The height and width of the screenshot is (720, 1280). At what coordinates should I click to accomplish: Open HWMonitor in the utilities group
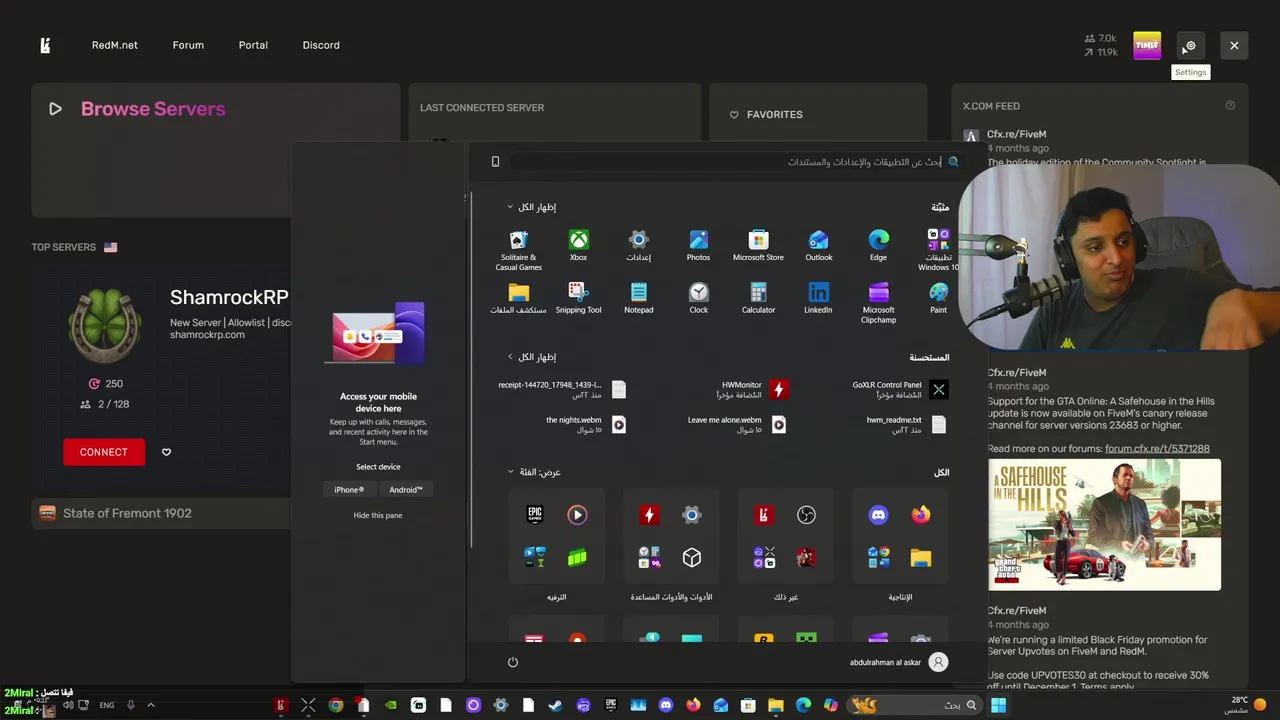click(649, 515)
